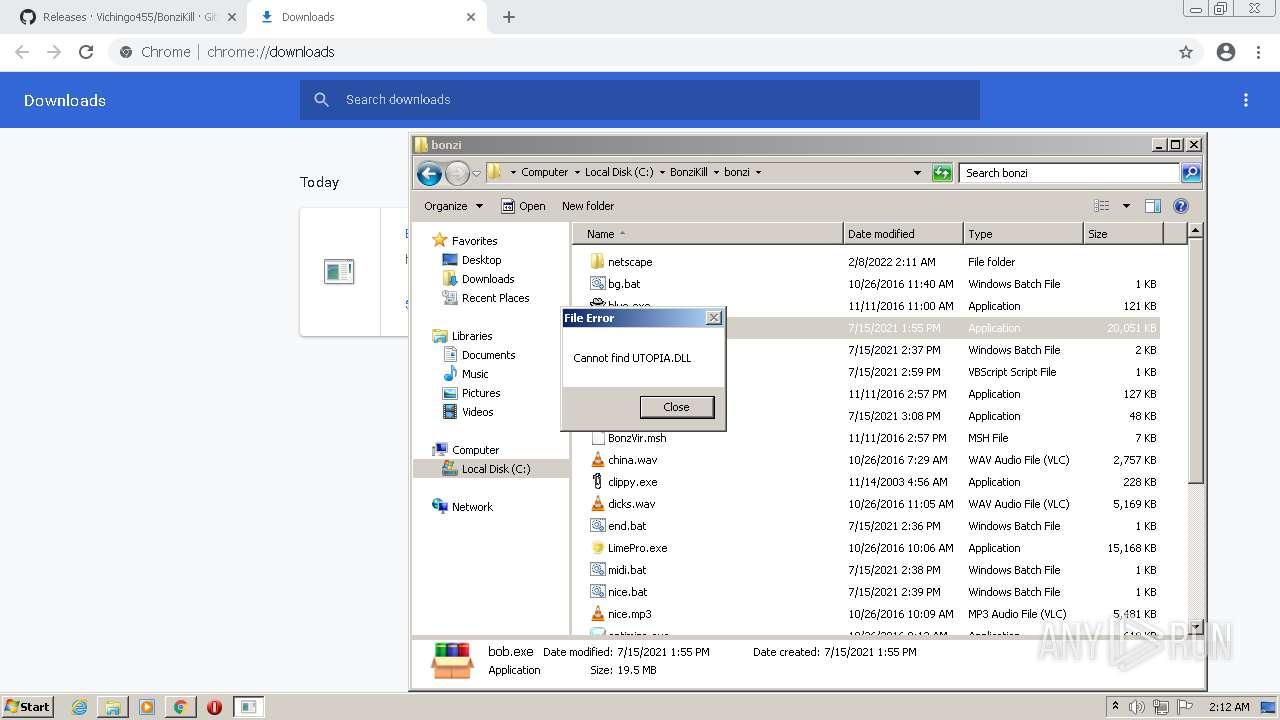The image size is (1280, 720).
Task: Click the Search downloads field
Action: click(x=640, y=100)
